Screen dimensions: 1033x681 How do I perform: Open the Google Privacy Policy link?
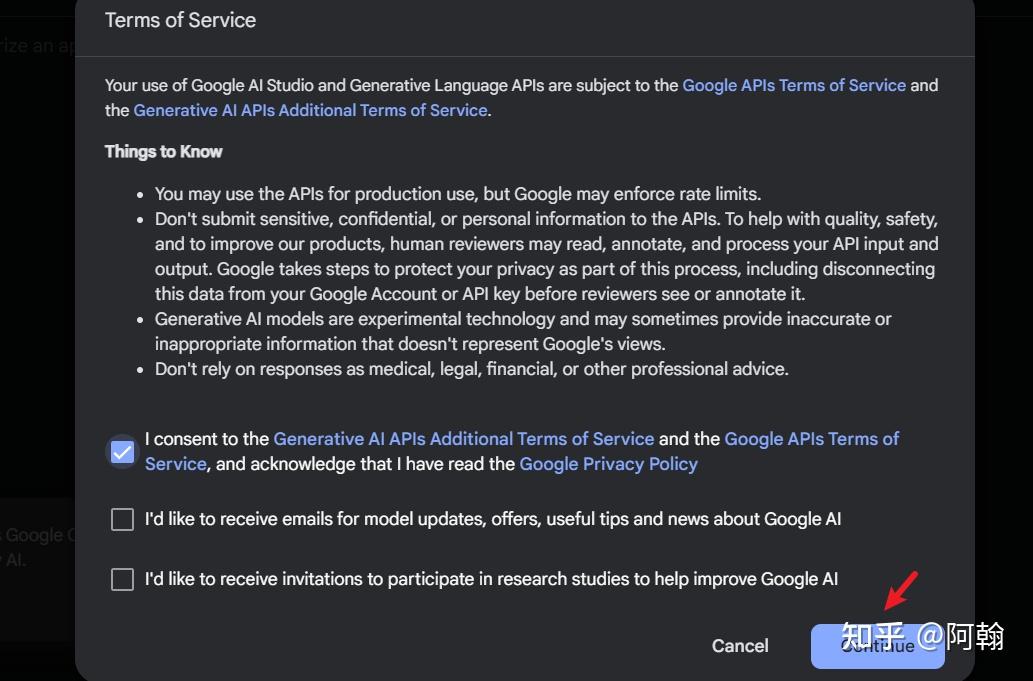coord(608,464)
